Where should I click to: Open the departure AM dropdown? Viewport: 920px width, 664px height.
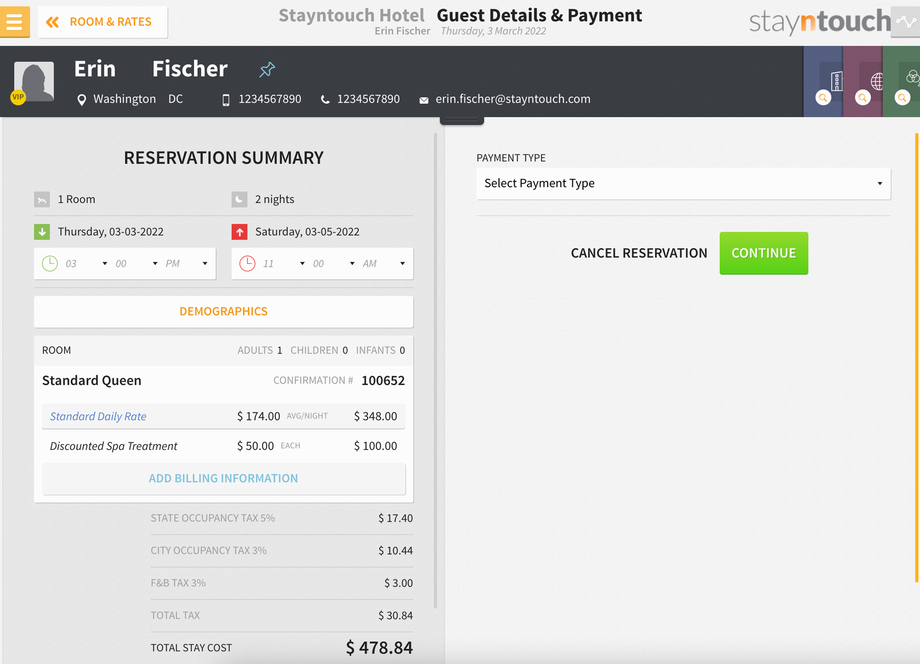(384, 264)
